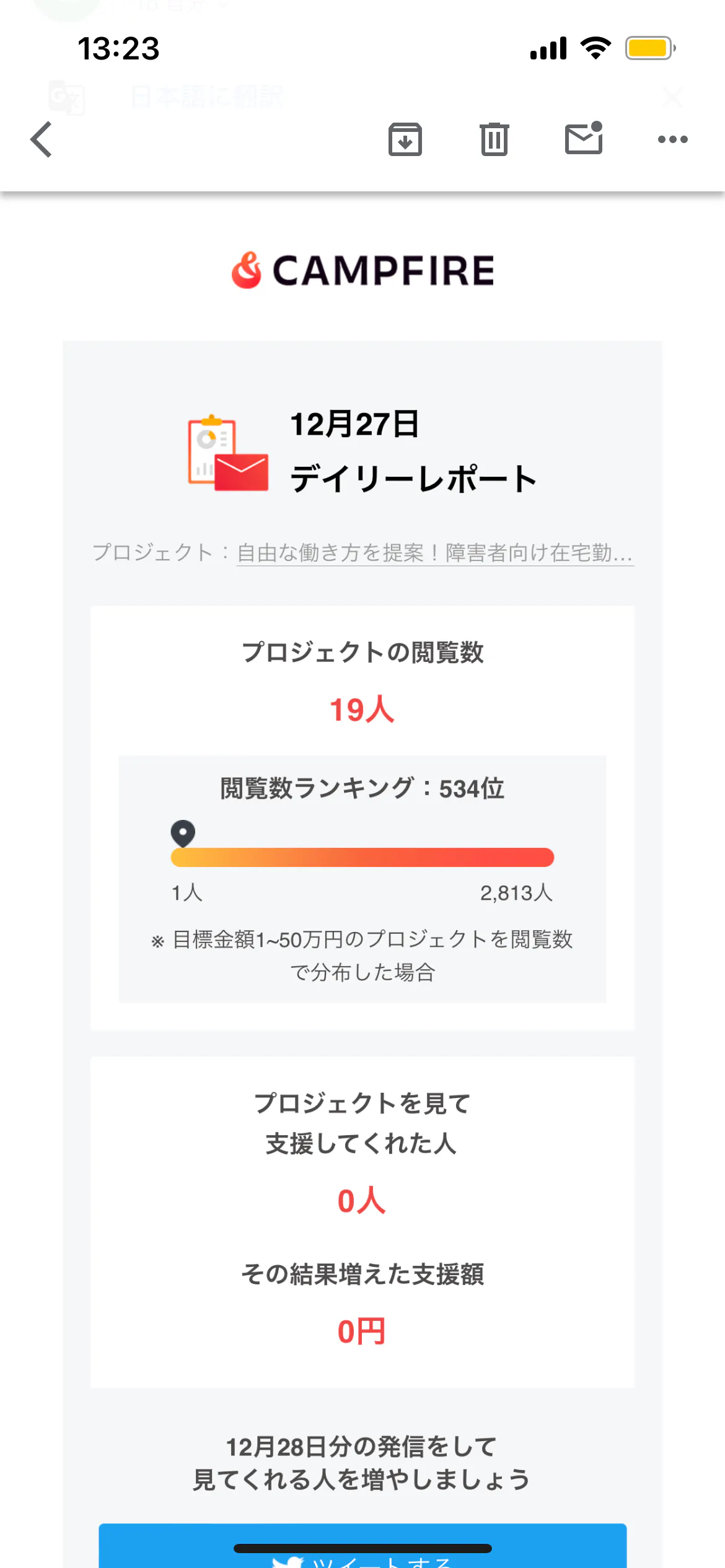
Task: Archive this email message
Action: [x=405, y=139]
